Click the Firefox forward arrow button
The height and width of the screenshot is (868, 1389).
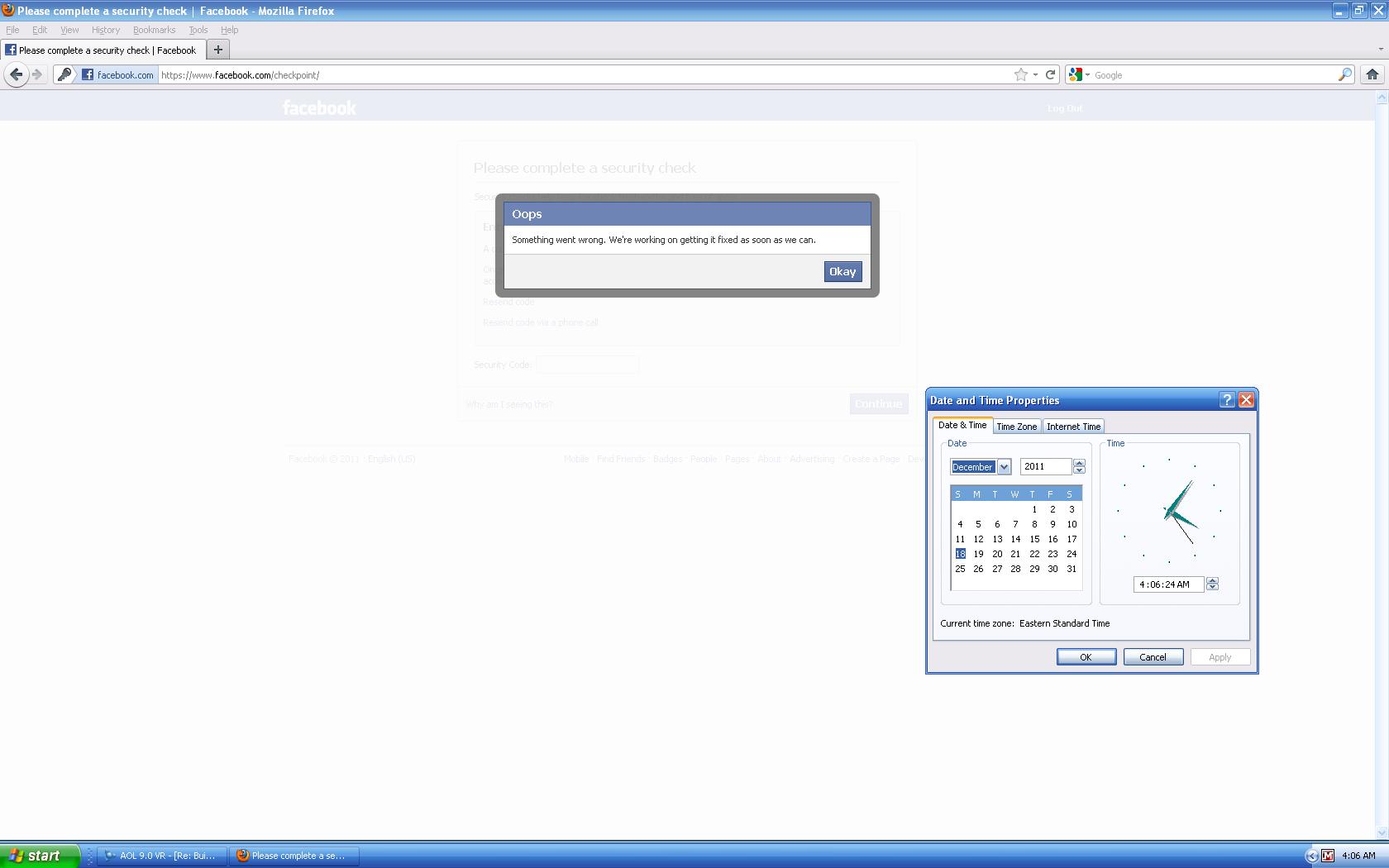(x=37, y=74)
